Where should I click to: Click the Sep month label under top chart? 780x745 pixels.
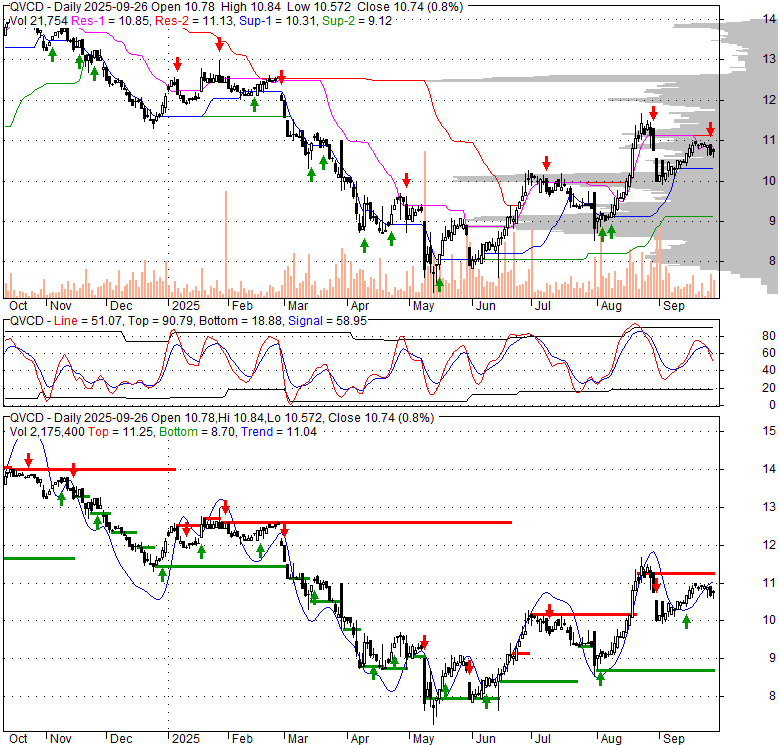pyautogui.click(x=674, y=306)
